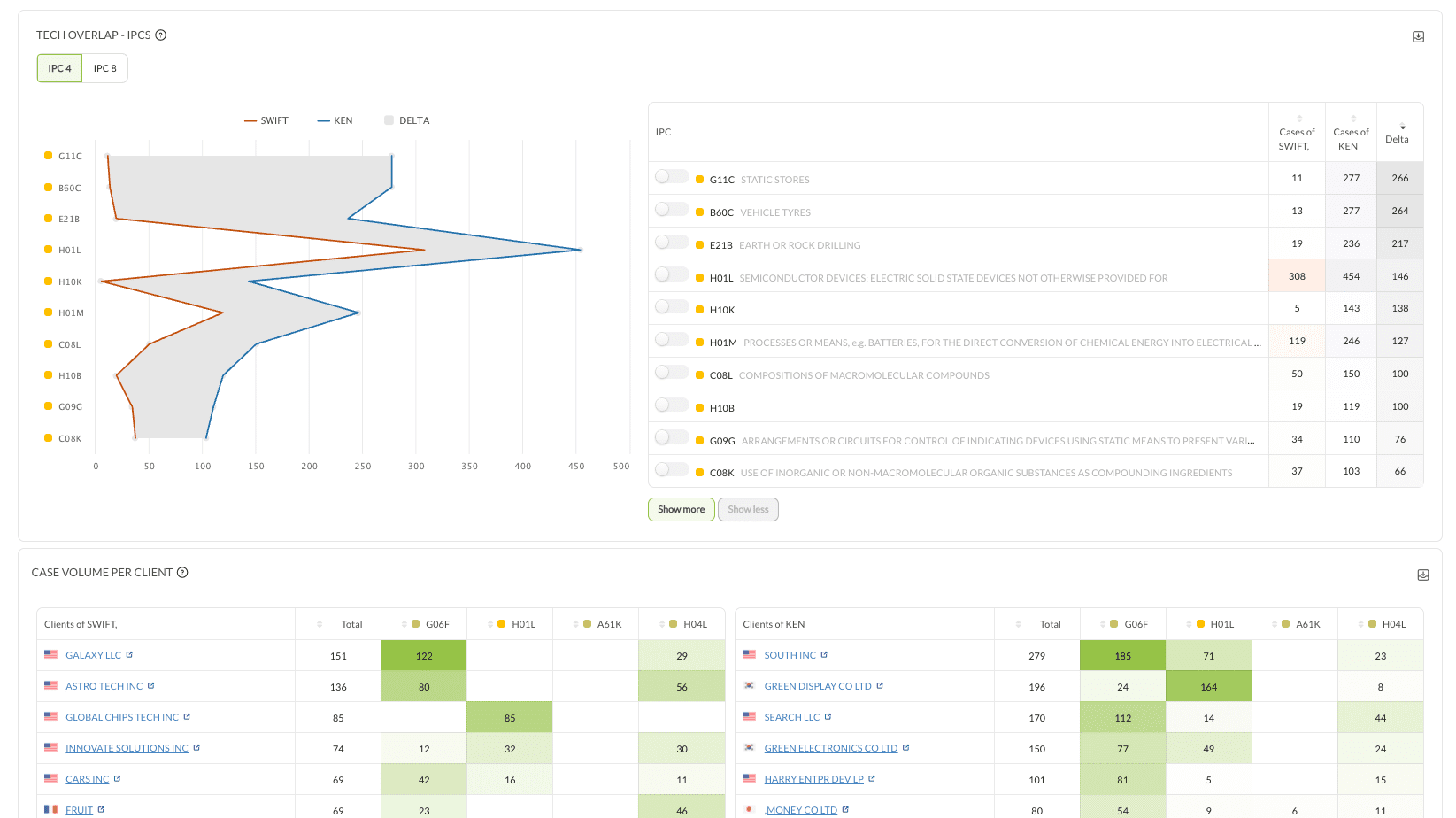Open external link icon next to CARS INC

point(117,779)
